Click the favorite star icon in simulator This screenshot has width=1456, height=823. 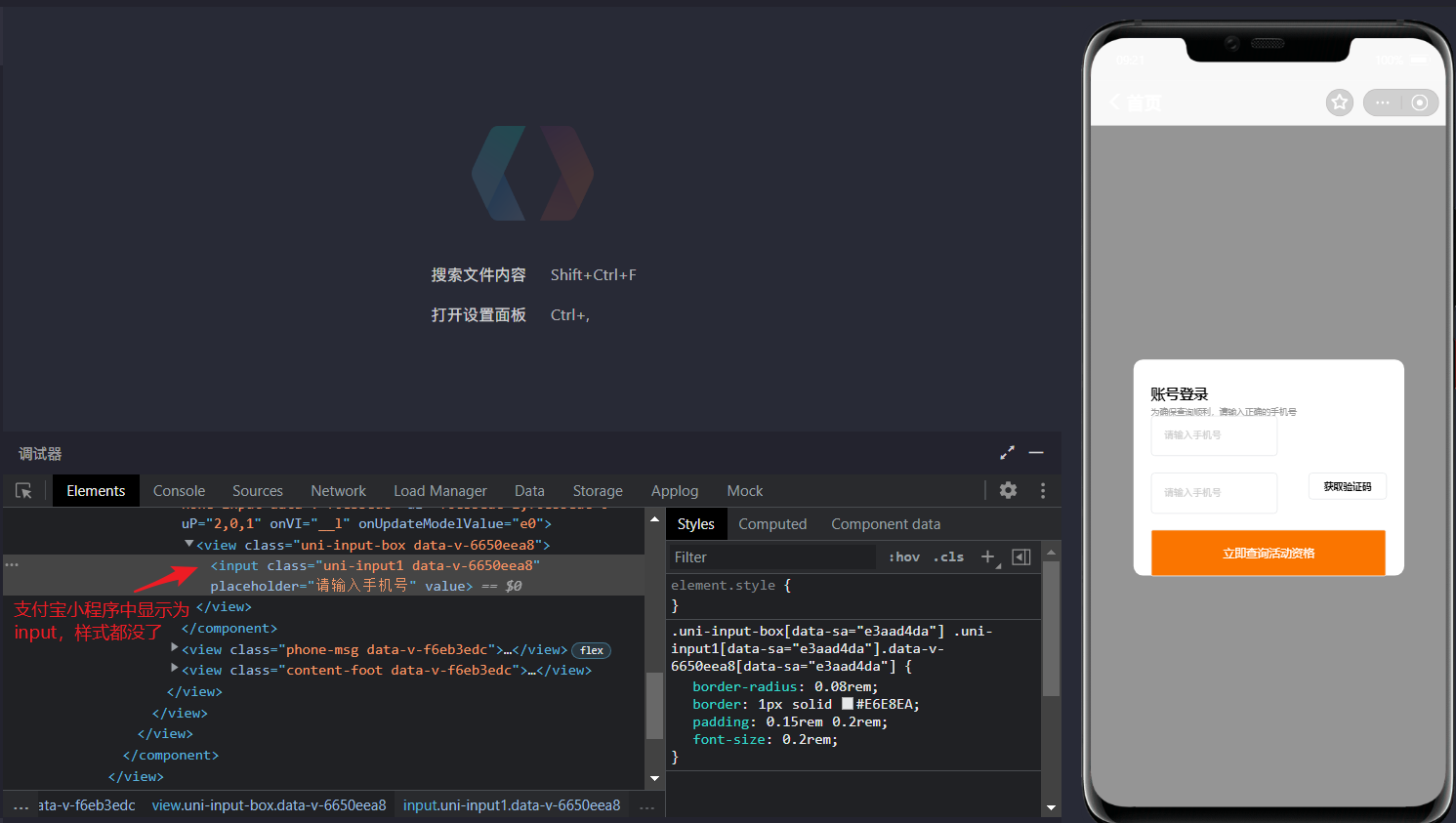click(x=1339, y=103)
